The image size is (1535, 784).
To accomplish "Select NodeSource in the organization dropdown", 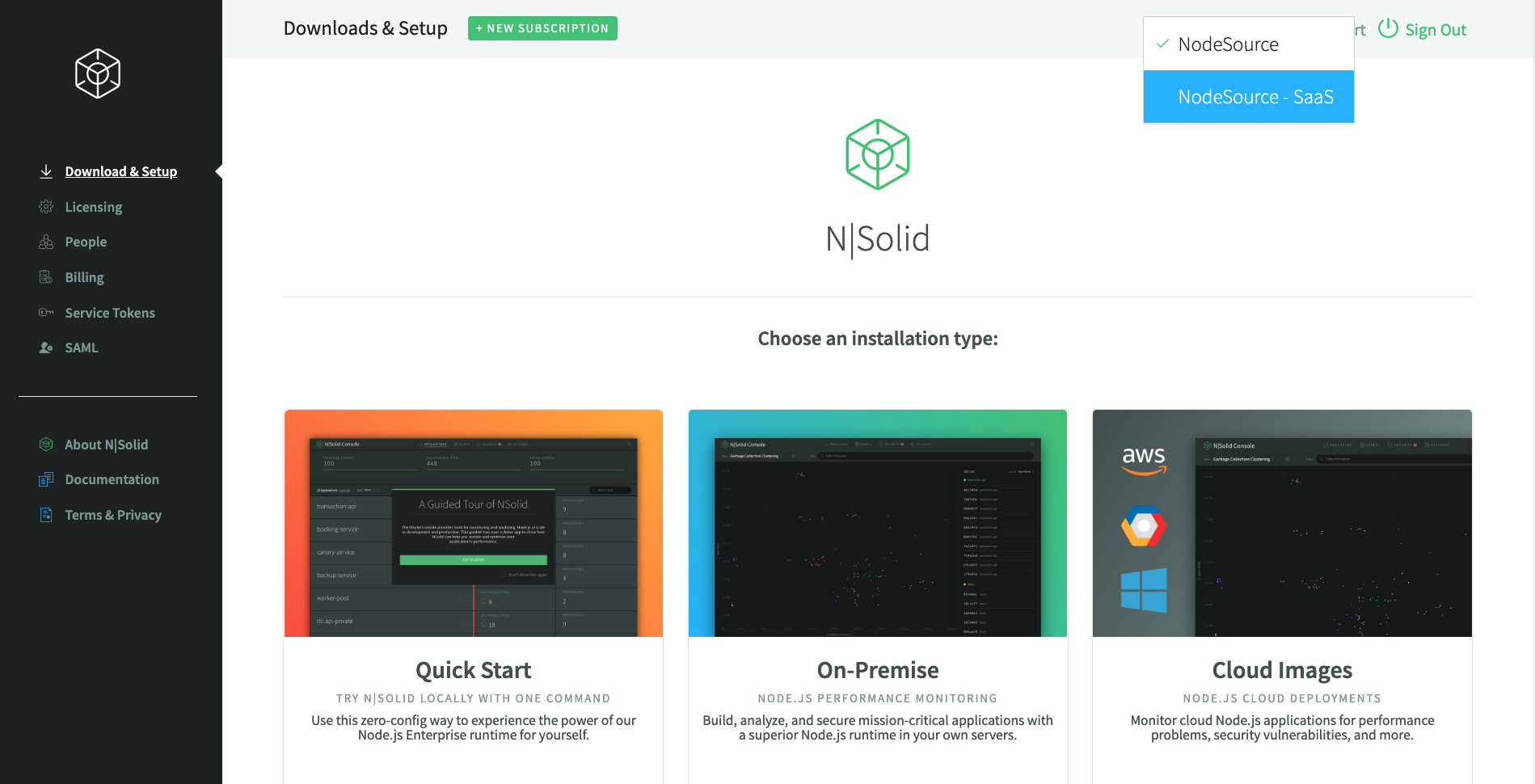I will click(1249, 44).
